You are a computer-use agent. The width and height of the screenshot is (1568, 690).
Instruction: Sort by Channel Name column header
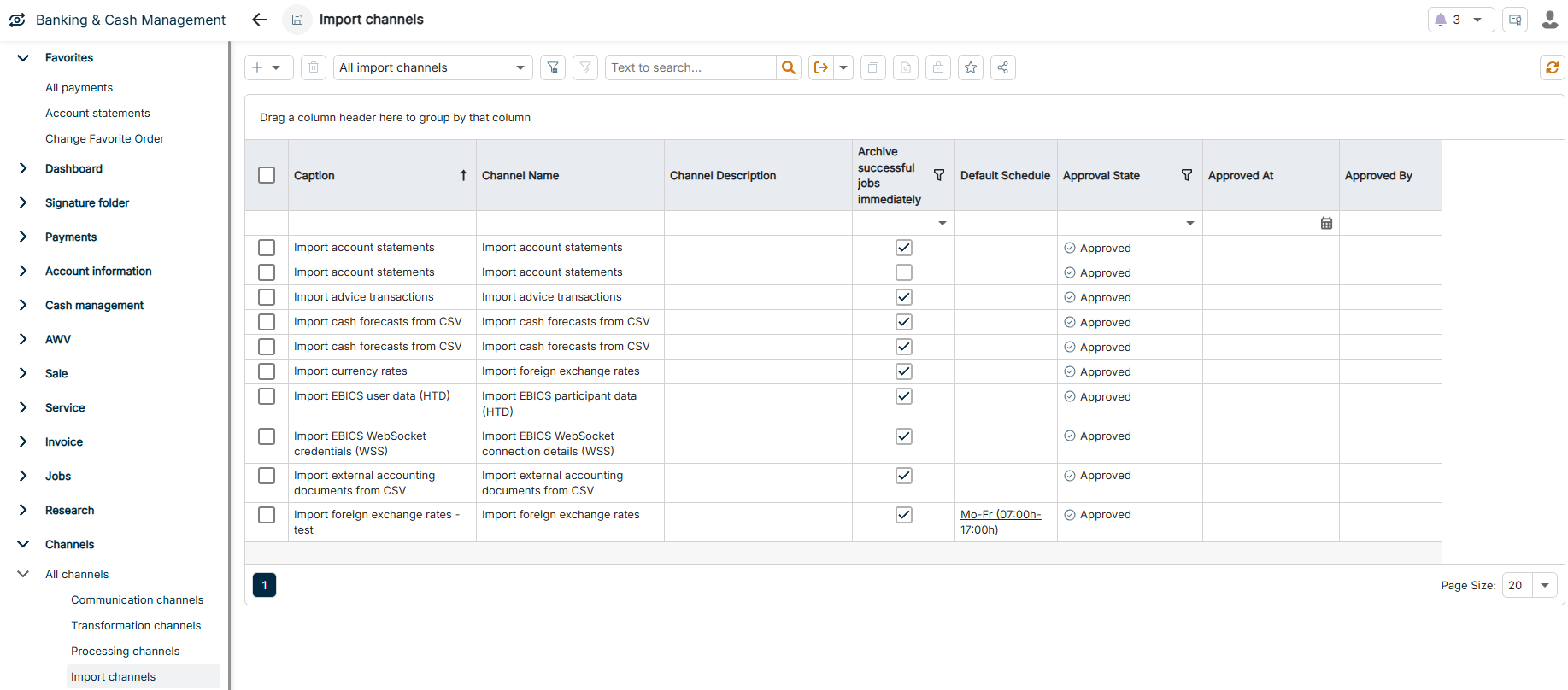point(520,175)
